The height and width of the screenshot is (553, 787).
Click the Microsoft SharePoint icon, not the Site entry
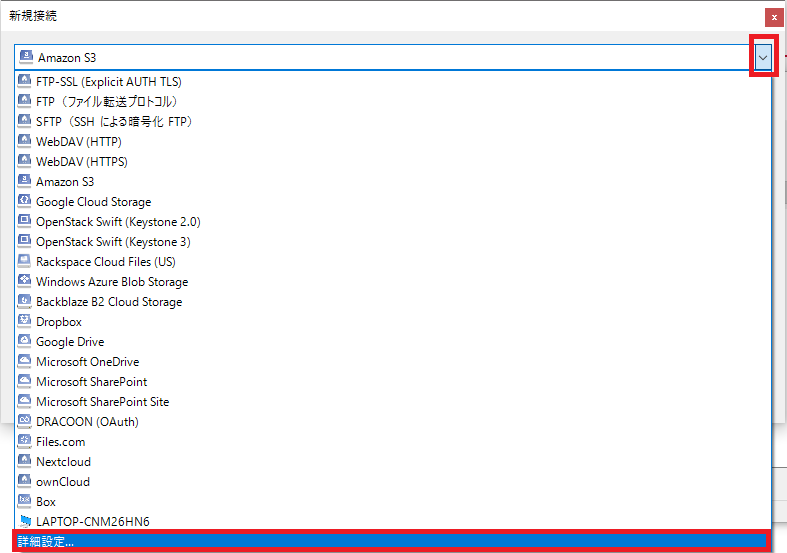tap(24, 381)
